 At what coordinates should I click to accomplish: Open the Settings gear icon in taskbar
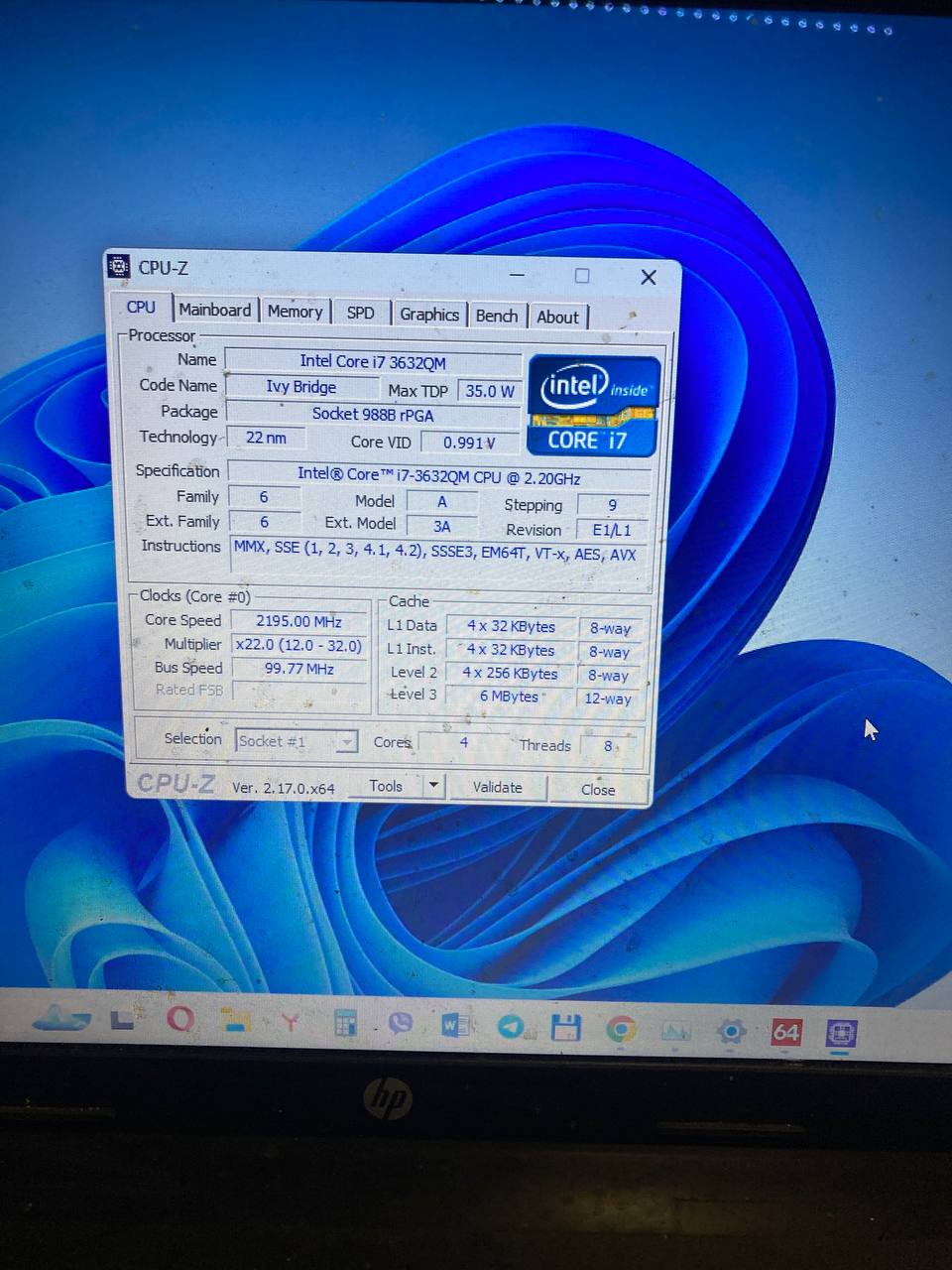click(731, 1031)
